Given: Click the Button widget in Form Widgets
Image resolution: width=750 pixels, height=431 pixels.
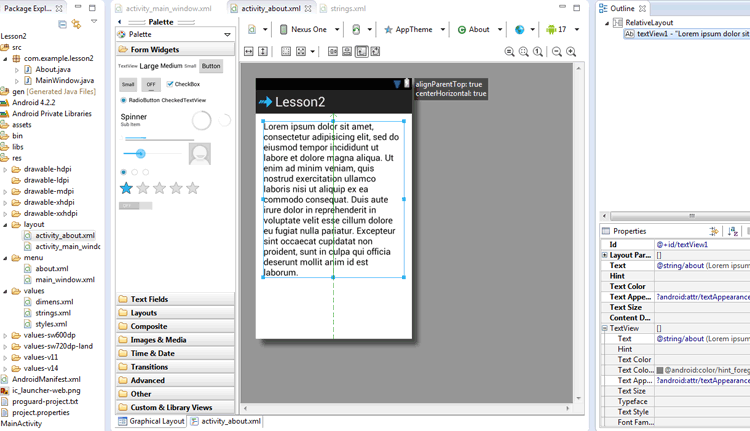Looking at the screenshot, I should point(211,66).
